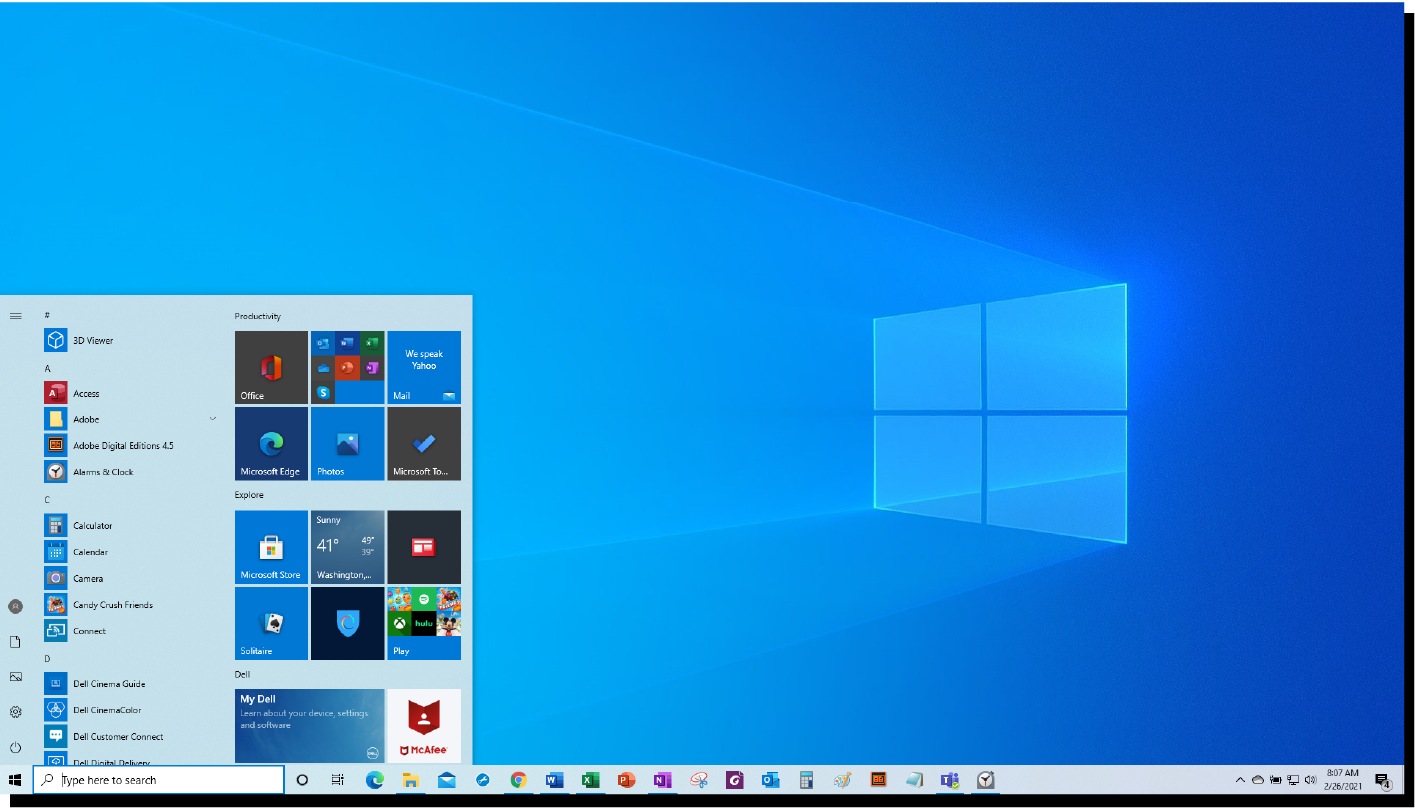Launch Word from the taskbar
The width and height of the screenshot is (1415, 808).
[x=554, y=780]
